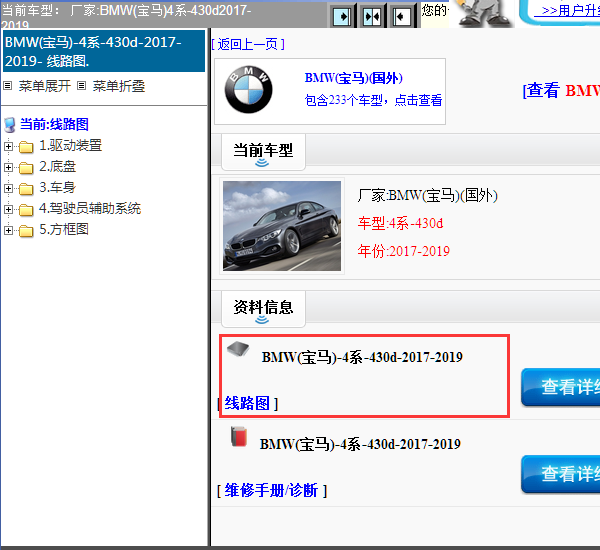The image size is (600, 550).
Task: Open the 线路图 link
Action: click(x=247, y=403)
